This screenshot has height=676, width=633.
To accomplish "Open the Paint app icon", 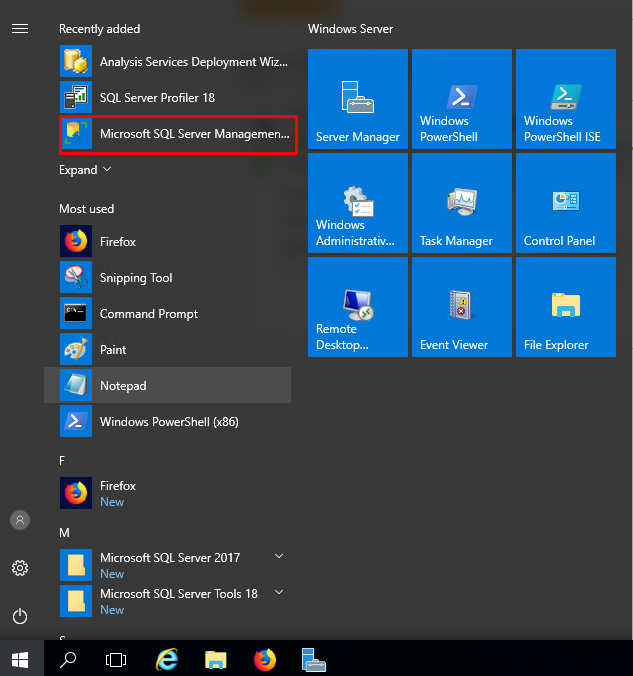I will pos(76,349).
